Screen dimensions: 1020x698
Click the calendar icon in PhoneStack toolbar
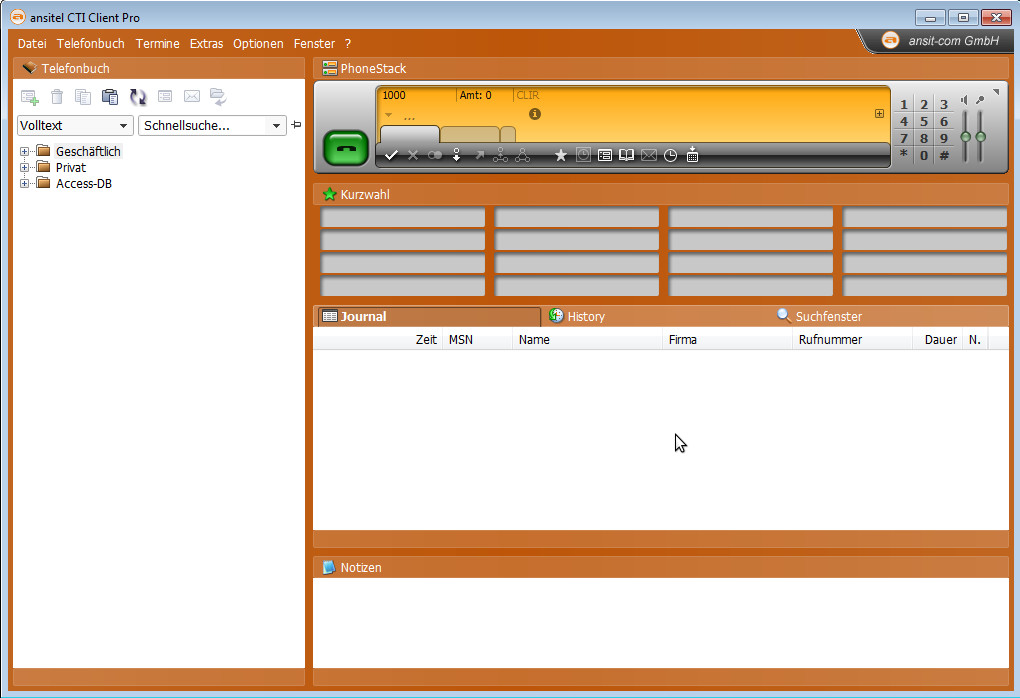tap(692, 155)
